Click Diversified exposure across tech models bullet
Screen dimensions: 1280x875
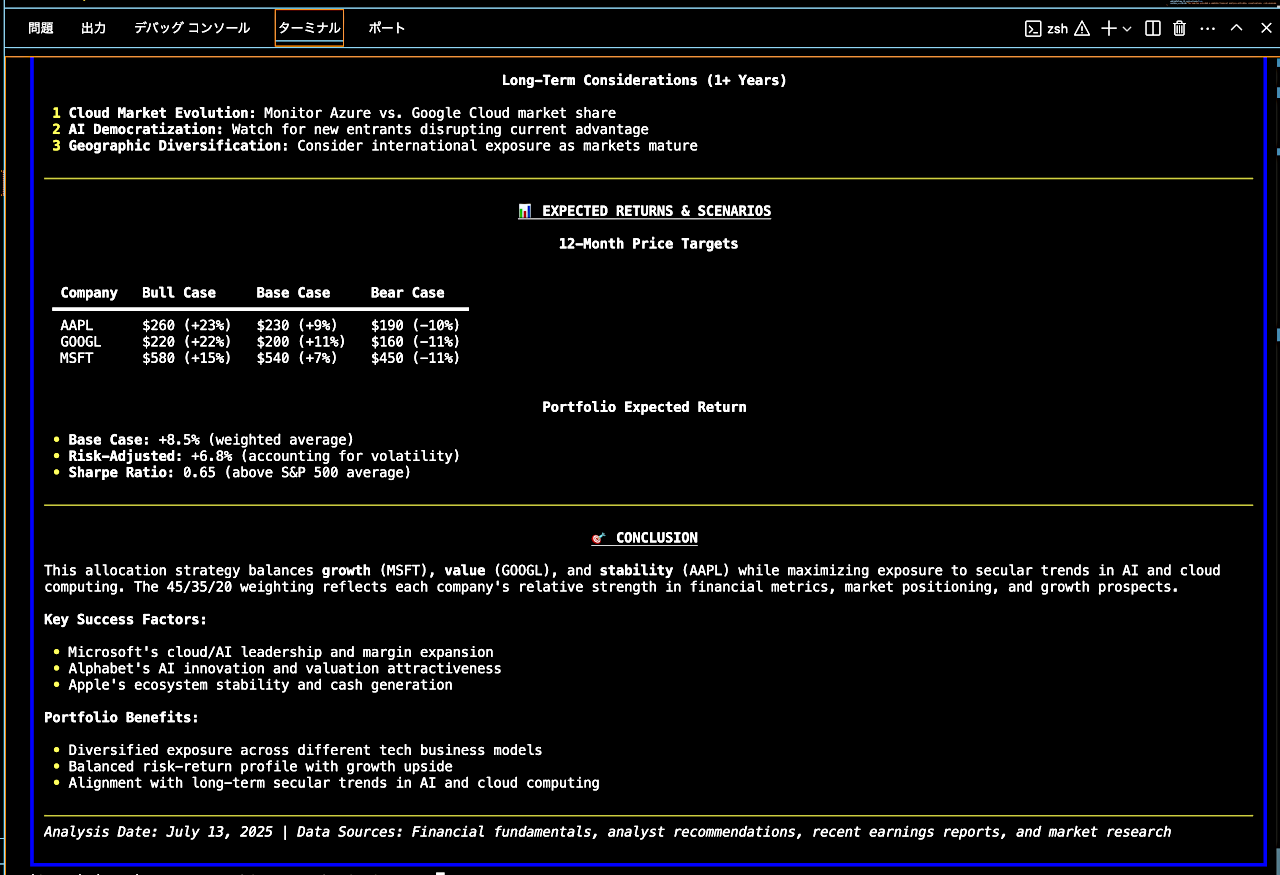[305, 750]
